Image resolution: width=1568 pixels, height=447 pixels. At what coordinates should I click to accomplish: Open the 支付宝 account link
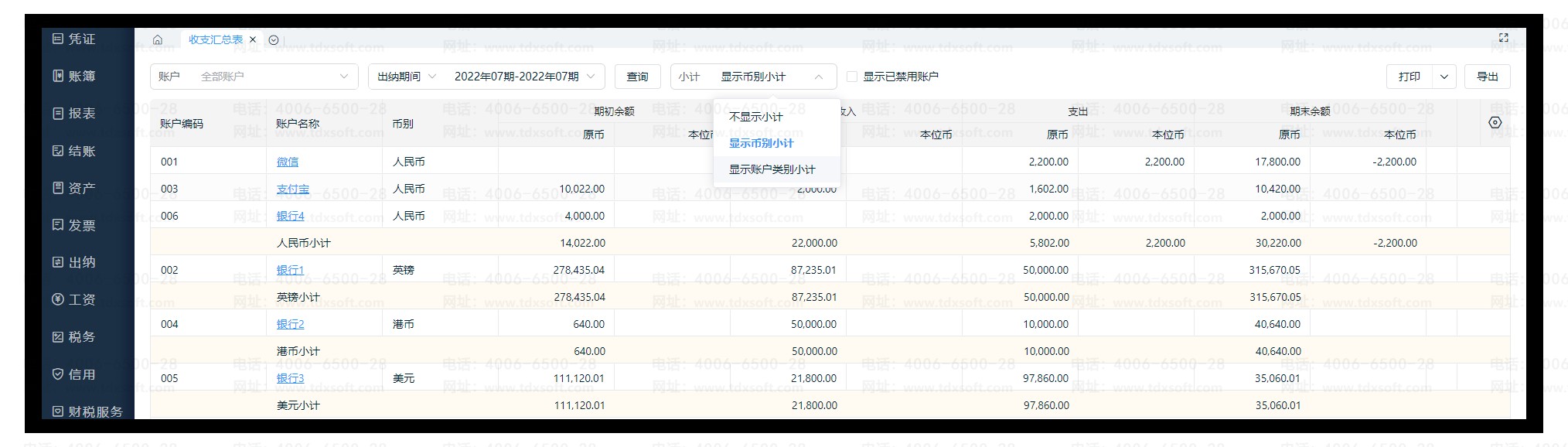point(292,189)
